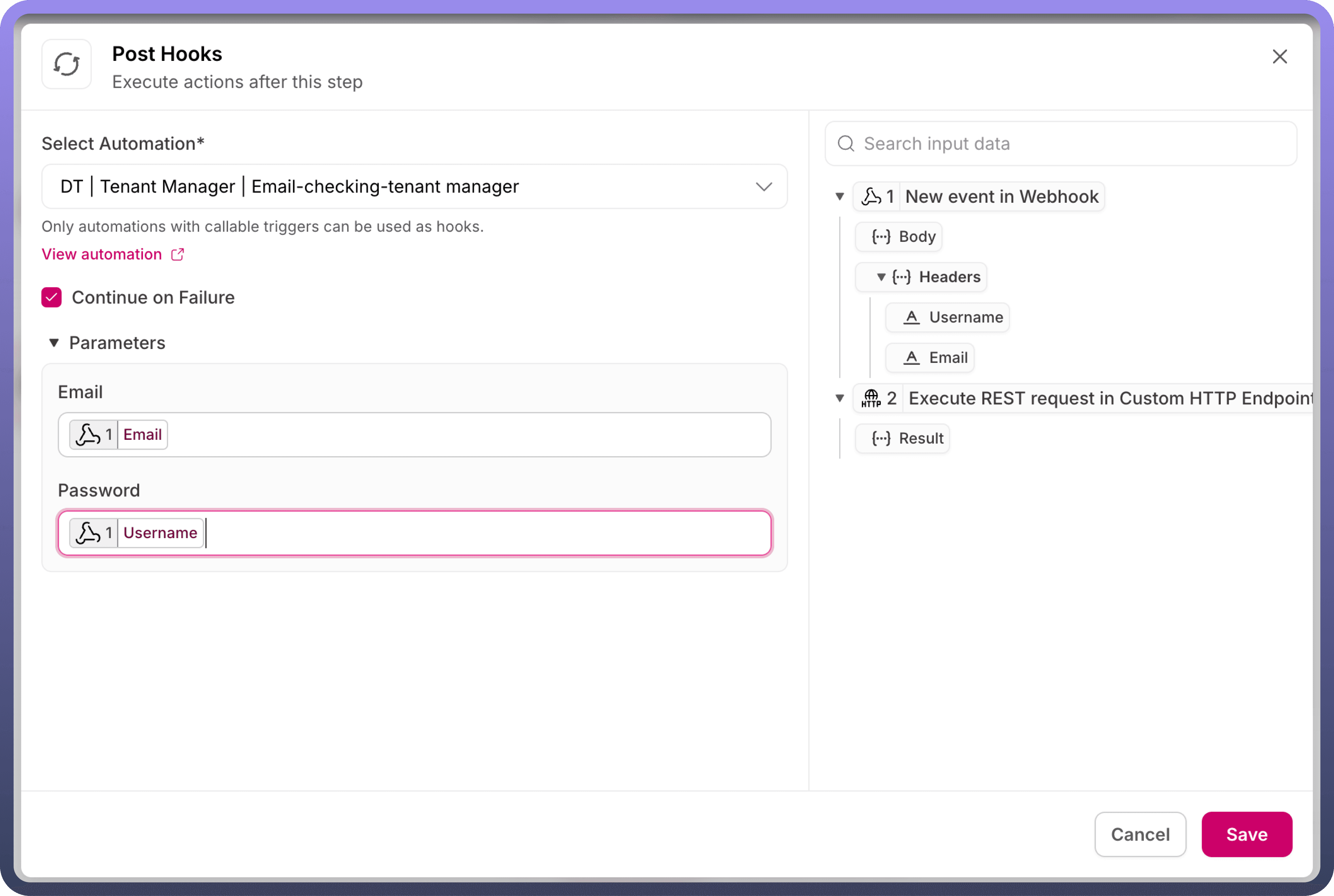Viewport: 1334px width, 896px height.
Task: Collapse the New event in Webhook node
Action: tap(840, 197)
